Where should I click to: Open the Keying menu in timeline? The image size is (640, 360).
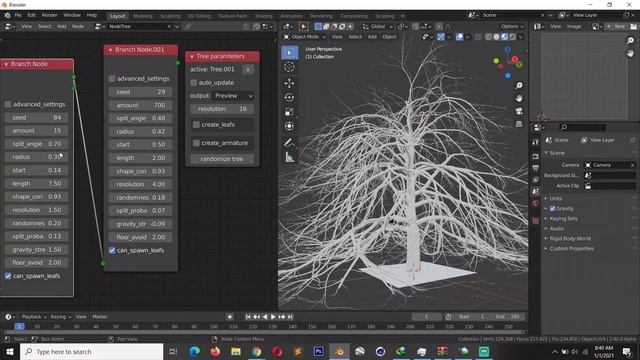(61, 317)
